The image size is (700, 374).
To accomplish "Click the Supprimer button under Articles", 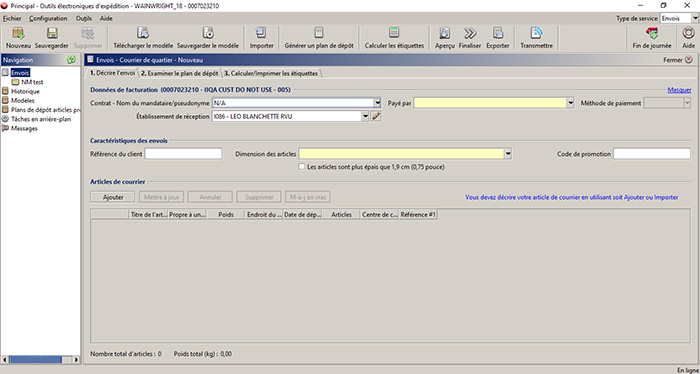I will (259, 197).
